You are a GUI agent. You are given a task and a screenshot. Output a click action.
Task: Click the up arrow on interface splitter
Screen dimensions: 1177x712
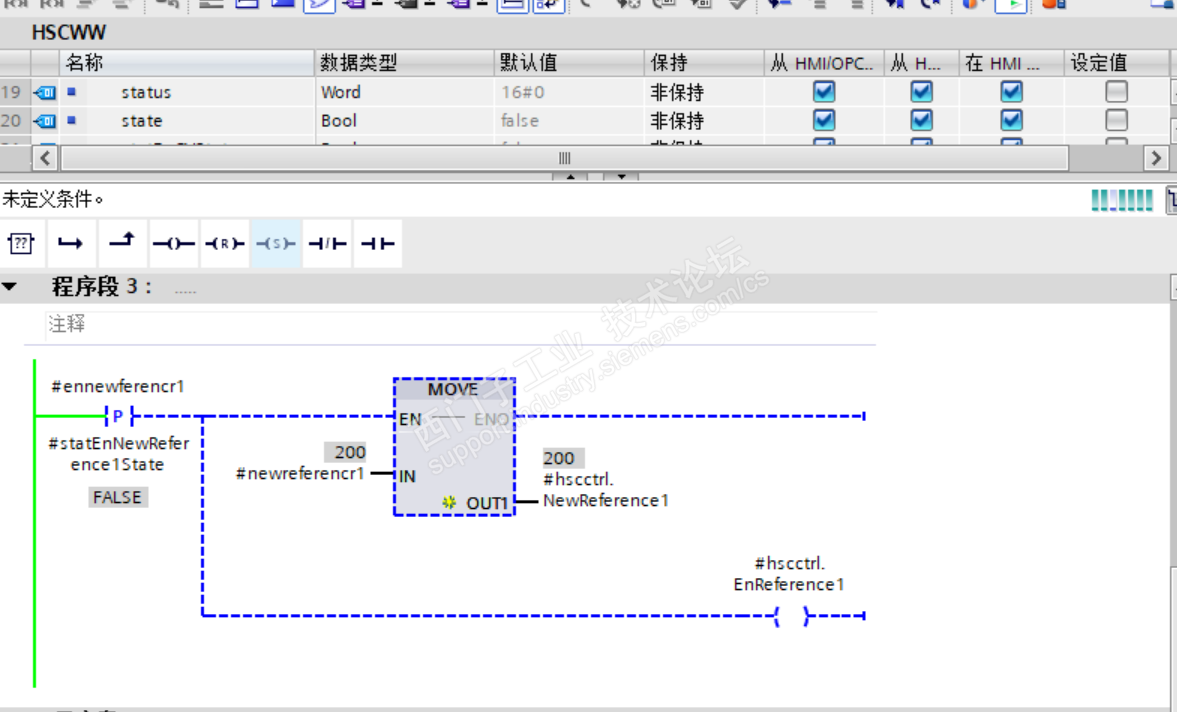point(570,177)
